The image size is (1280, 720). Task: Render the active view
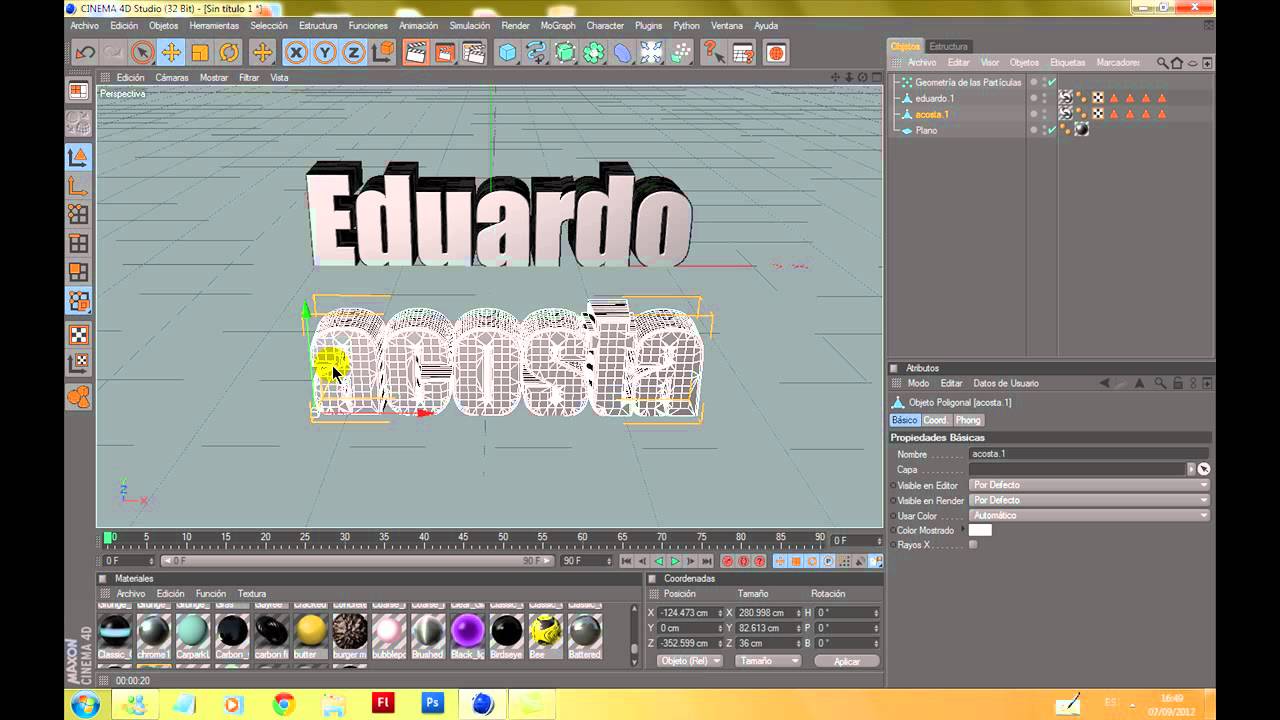pos(416,53)
